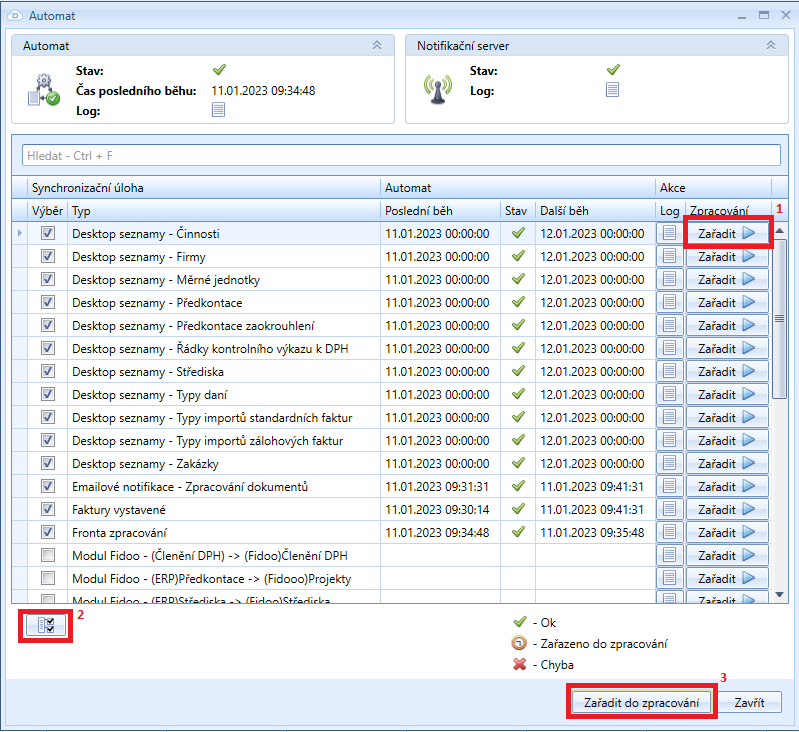Open log for Desktop seznamy - Střediska
The width and height of the screenshot is (799, 732).
tap(669, 371)
